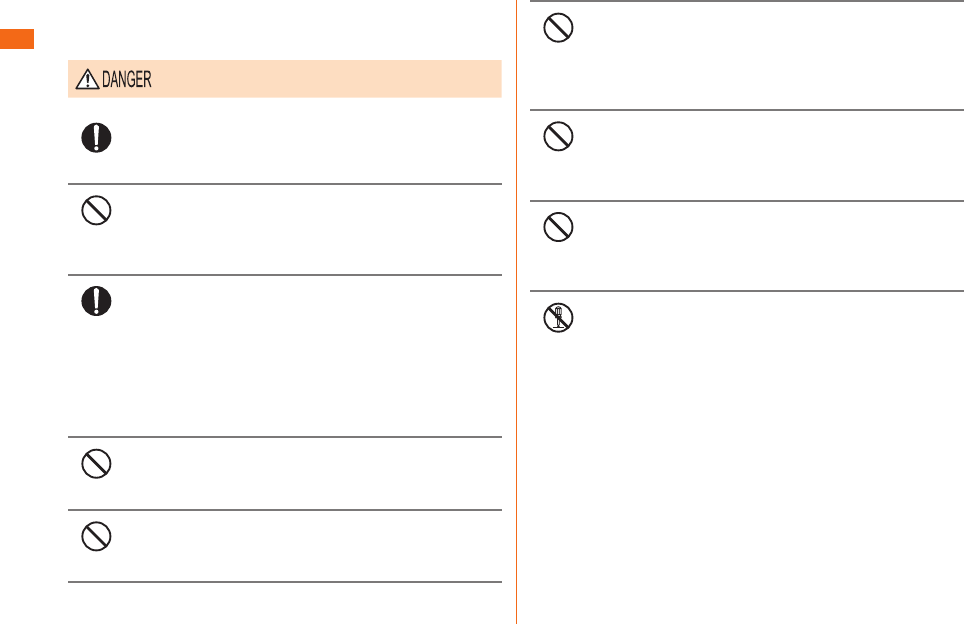Image resolution: width=964 pixels, height=624 pixels.
Task: Click the do-not-disassemble screwdriver icon
Action: (x=558, y=318)
